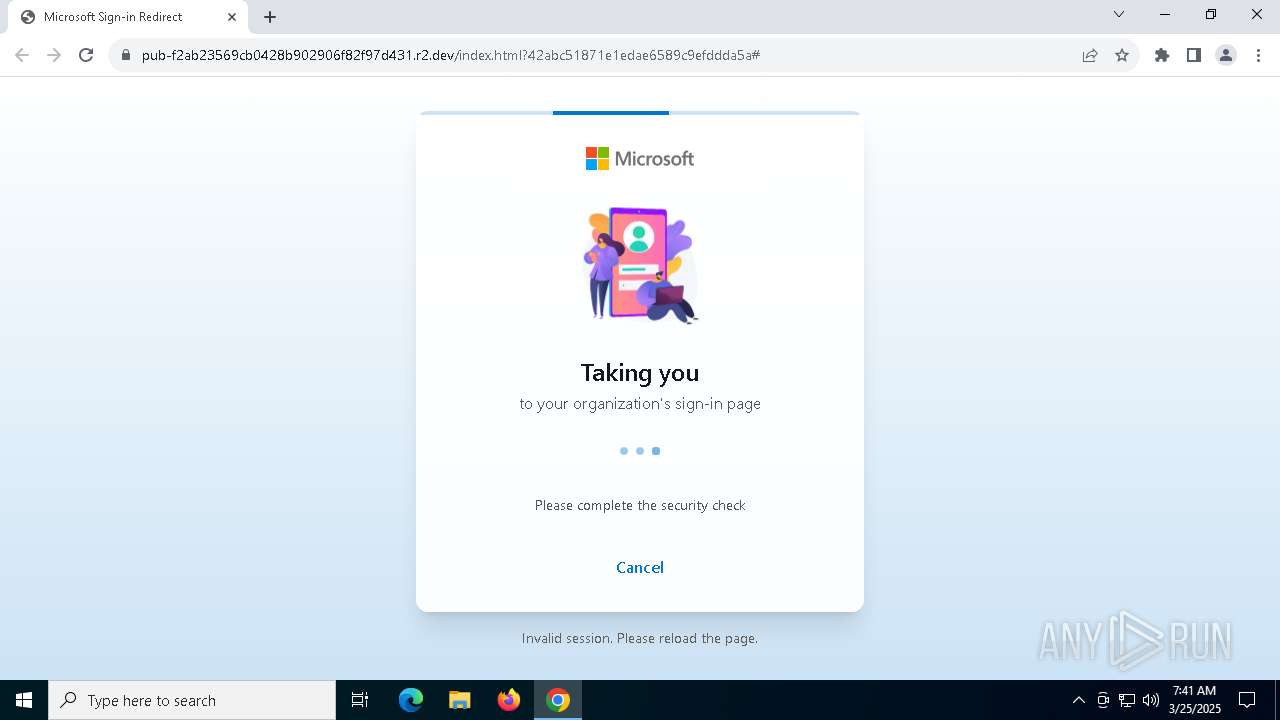Close the Microsoft Sign-in Redirect tab

(232, 17)
